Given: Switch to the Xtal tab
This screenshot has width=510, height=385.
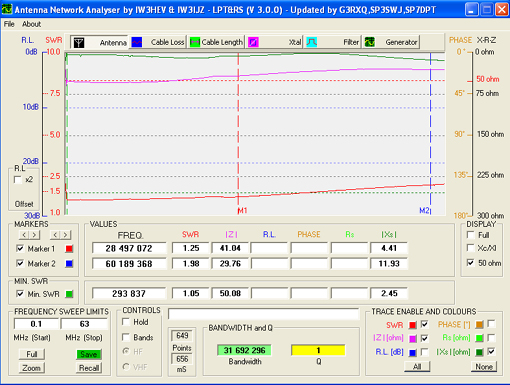Looking at the screenshot, I should (x=274, y=42).
